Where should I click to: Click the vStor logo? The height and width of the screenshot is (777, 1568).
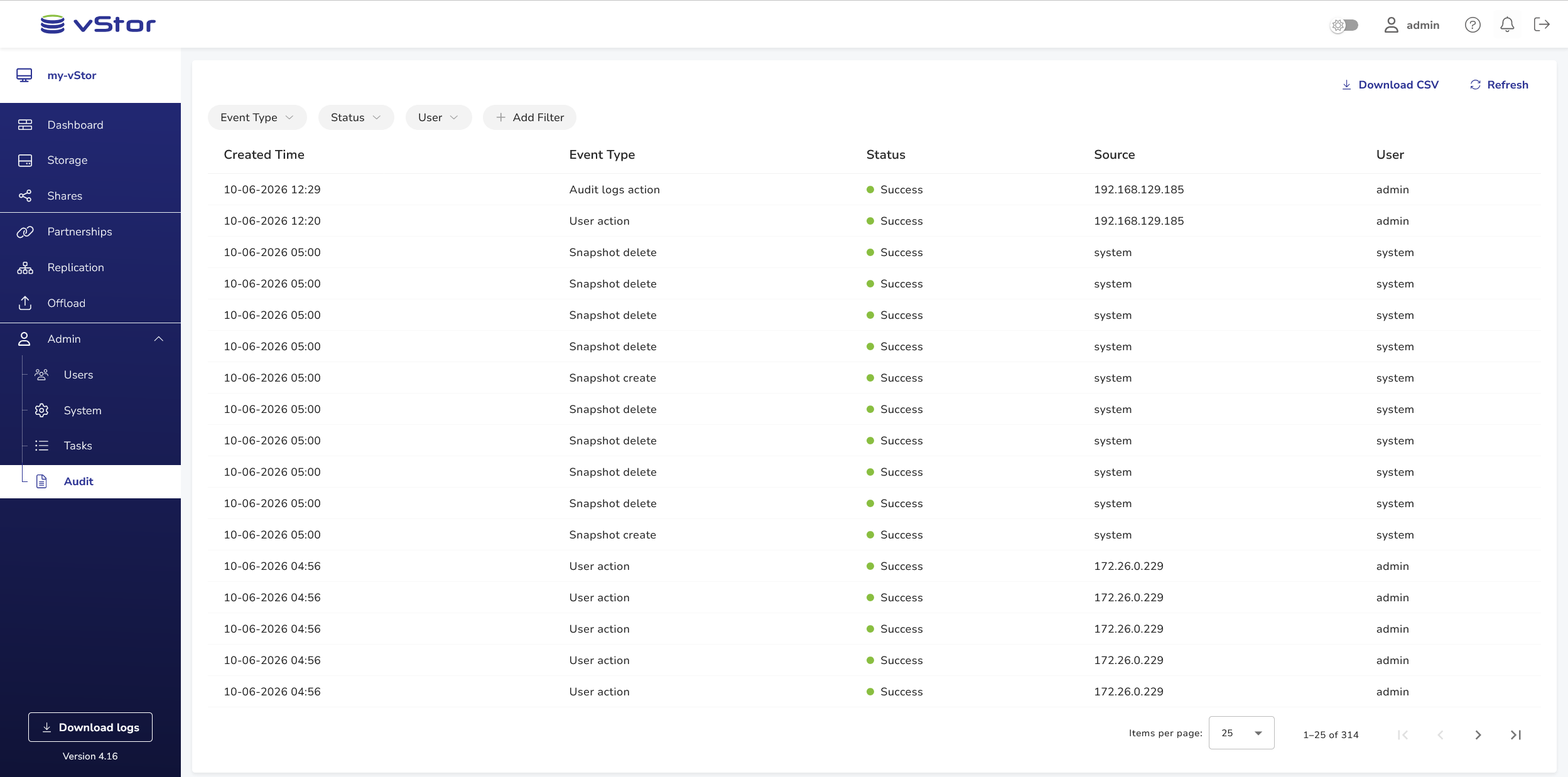coord(98,24)
